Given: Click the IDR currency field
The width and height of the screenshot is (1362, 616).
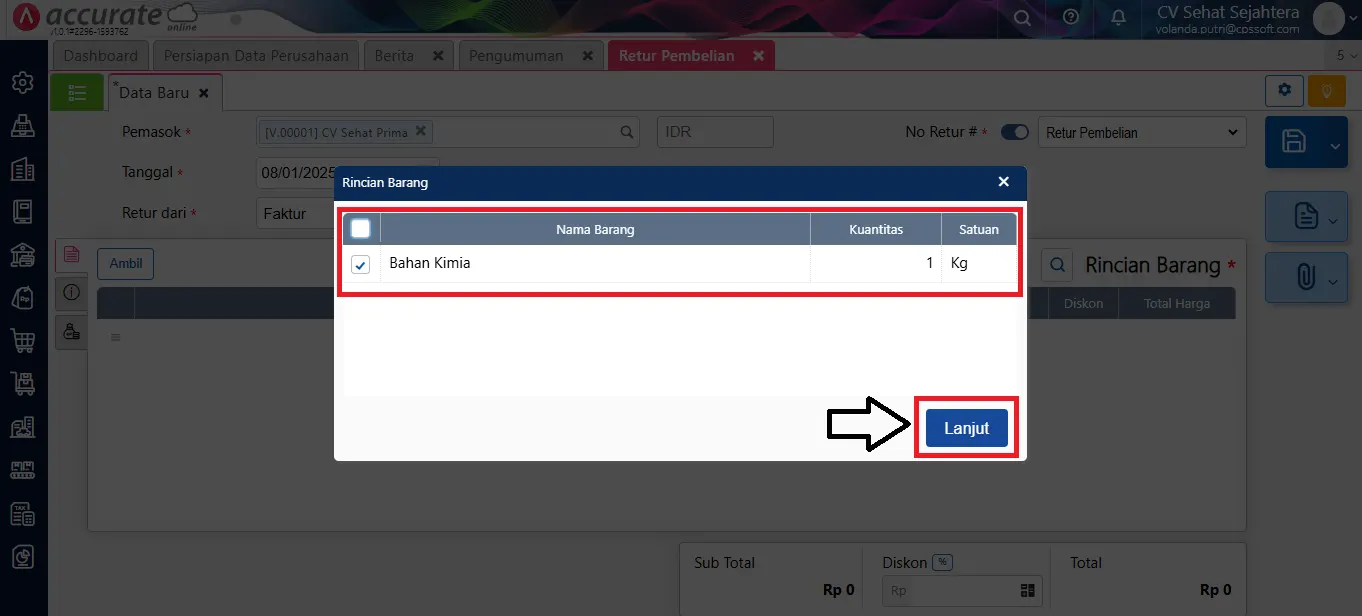Looking at the screenshot, I should coord(715,132).
